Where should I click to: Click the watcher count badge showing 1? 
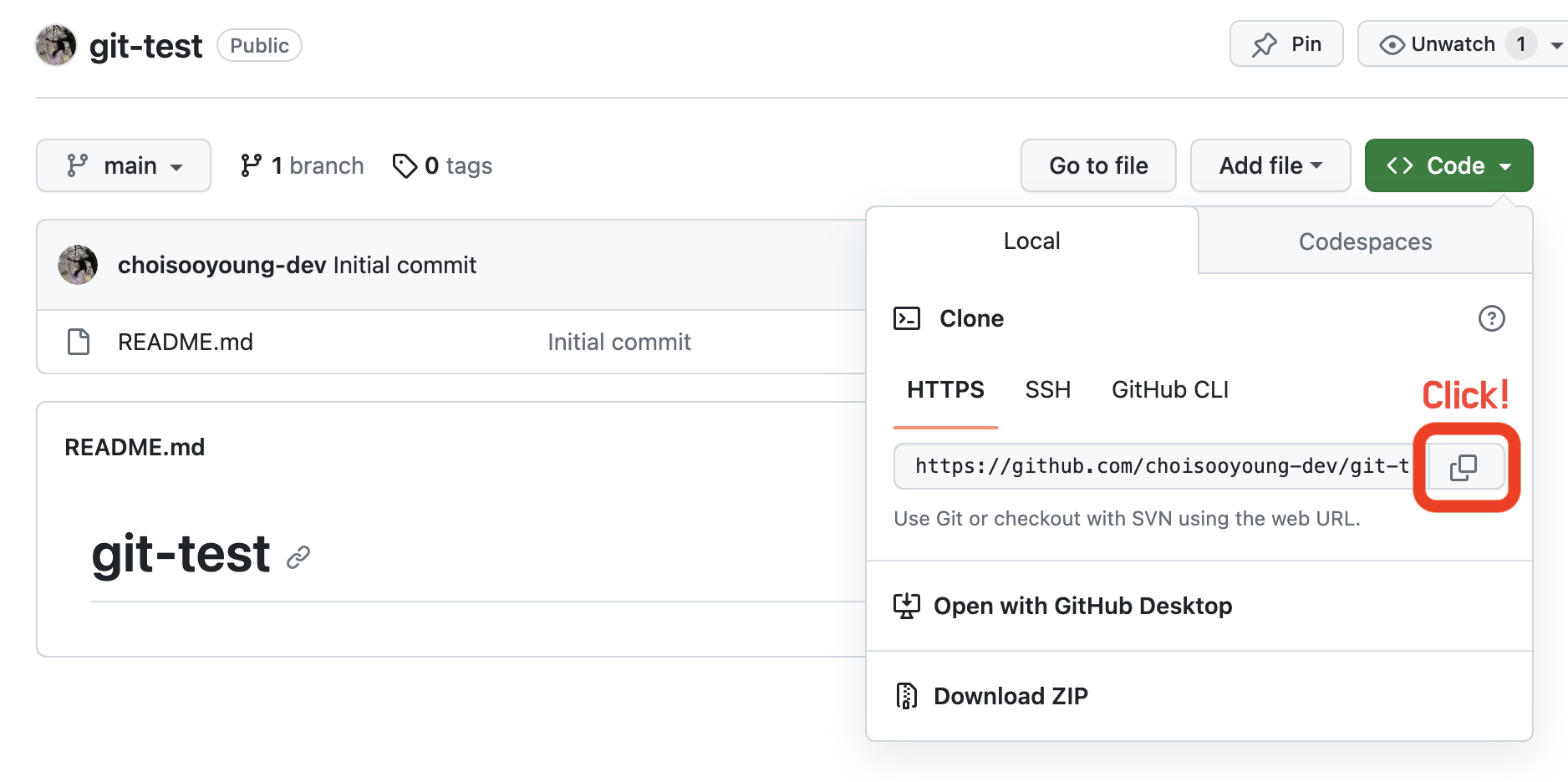point(1521,44)
